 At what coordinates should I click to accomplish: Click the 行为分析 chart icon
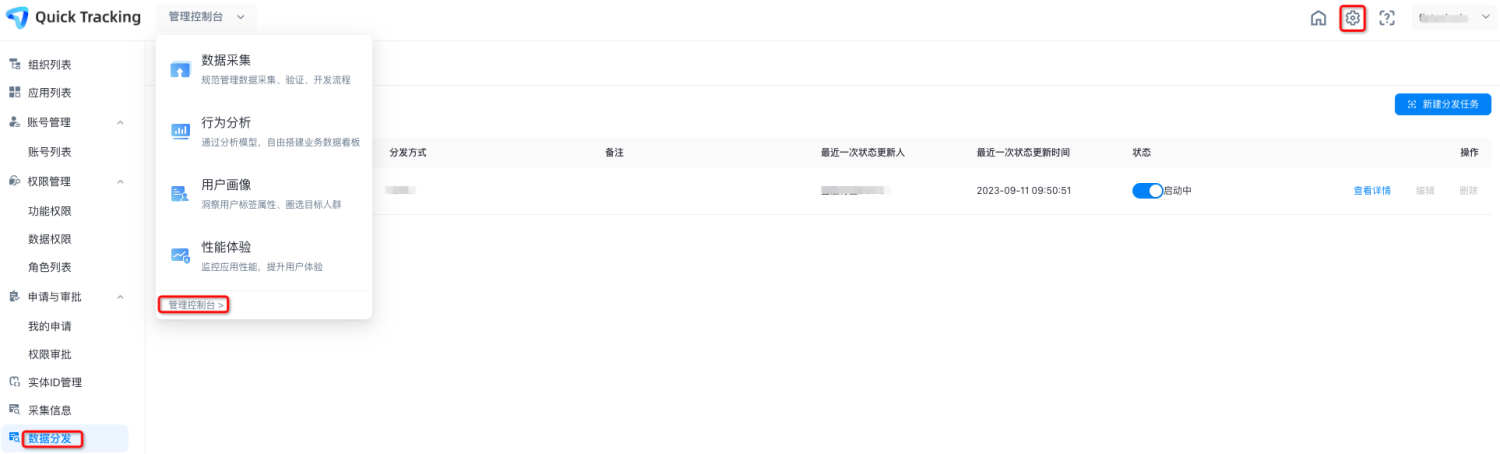(180, 131)
